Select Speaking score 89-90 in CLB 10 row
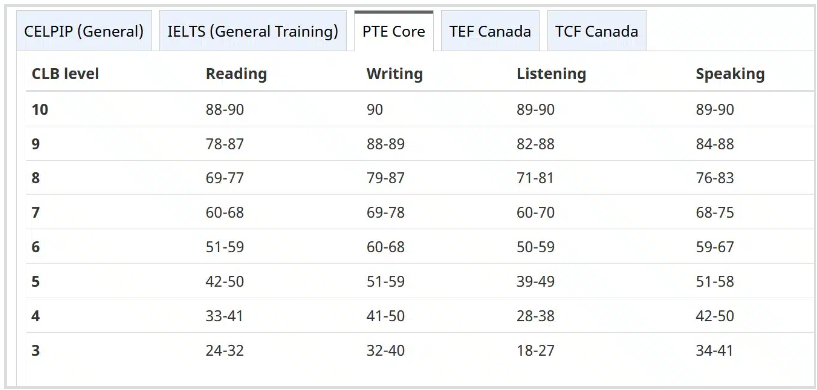This screenshot has height=390, width=817. (x=715, y=109)
